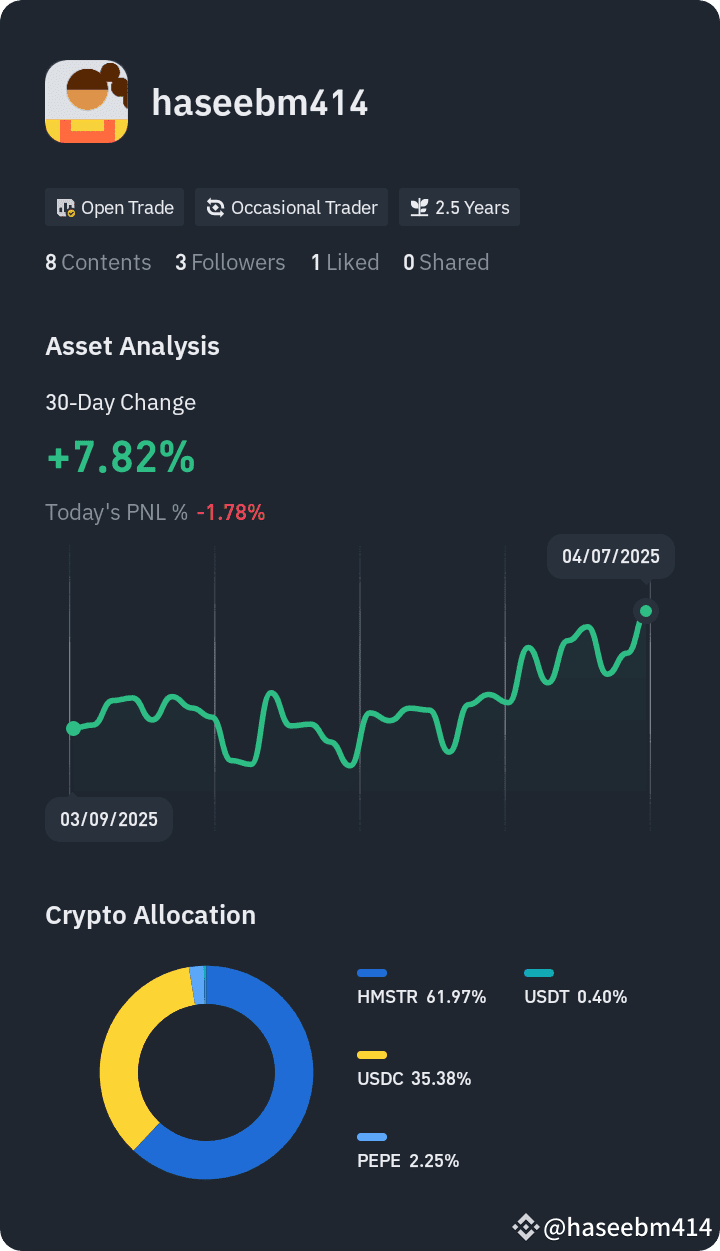Select the Occasional Trader badge

point(292,208)
